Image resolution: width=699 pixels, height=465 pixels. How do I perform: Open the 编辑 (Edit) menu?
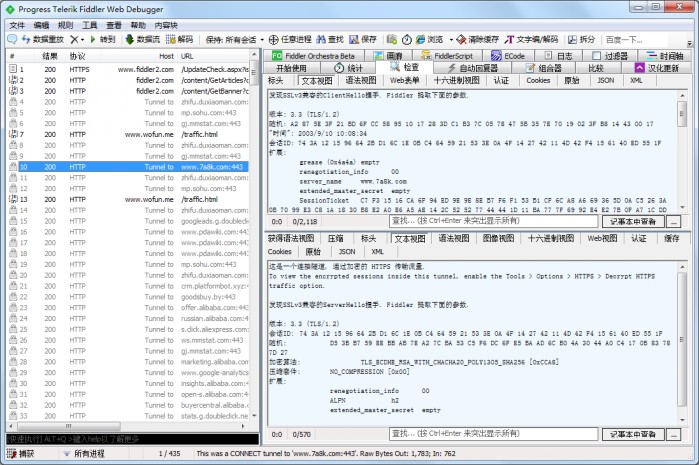41,25
